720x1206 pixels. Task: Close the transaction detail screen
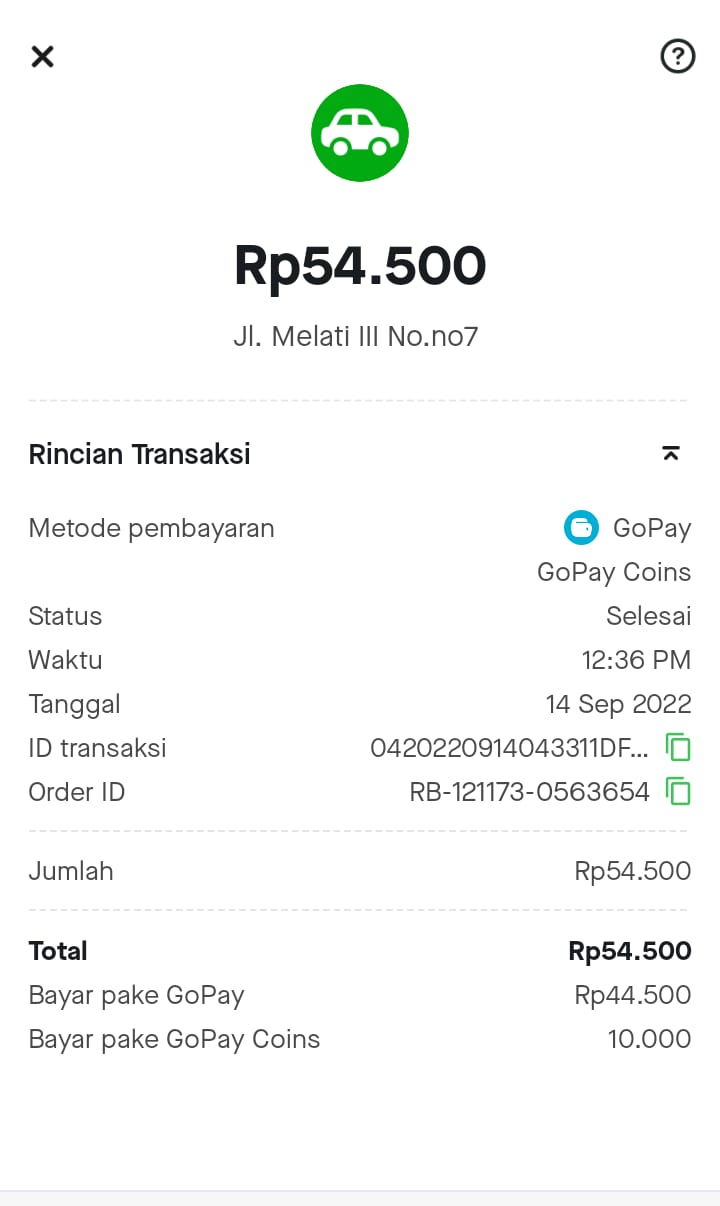click(x=42, y=56)
